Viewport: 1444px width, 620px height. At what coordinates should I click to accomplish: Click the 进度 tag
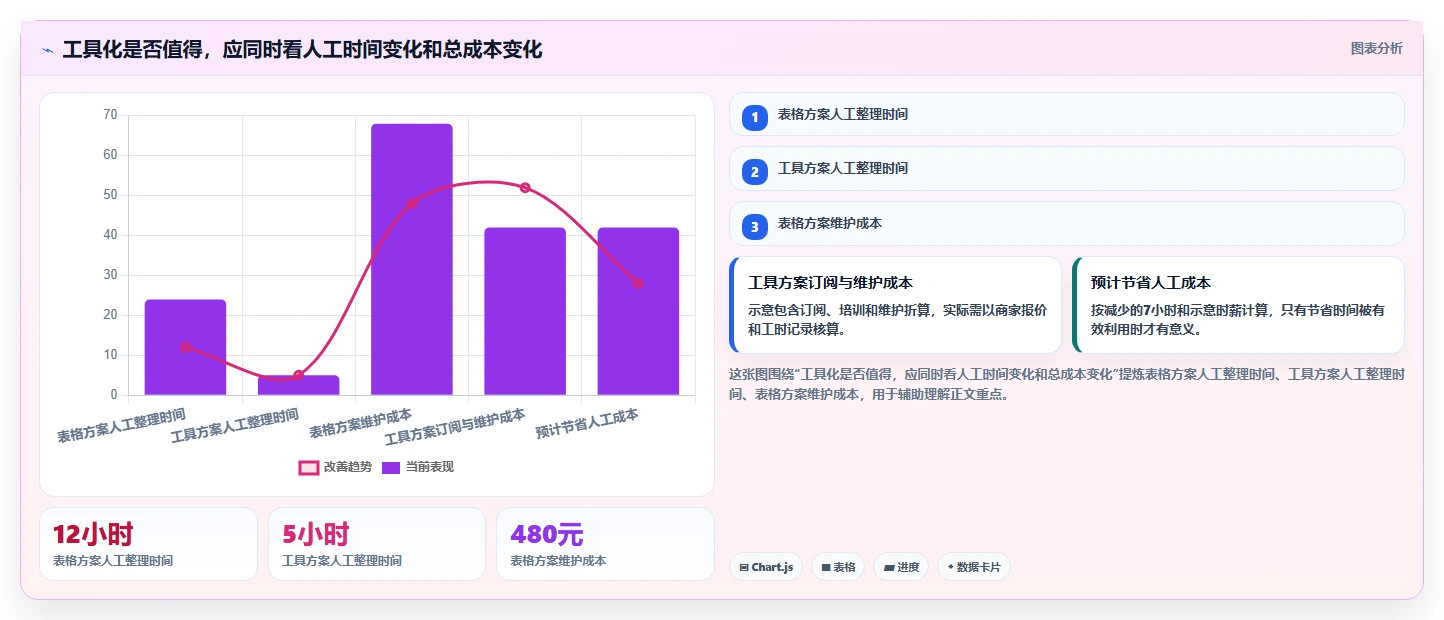click(901, 567)
